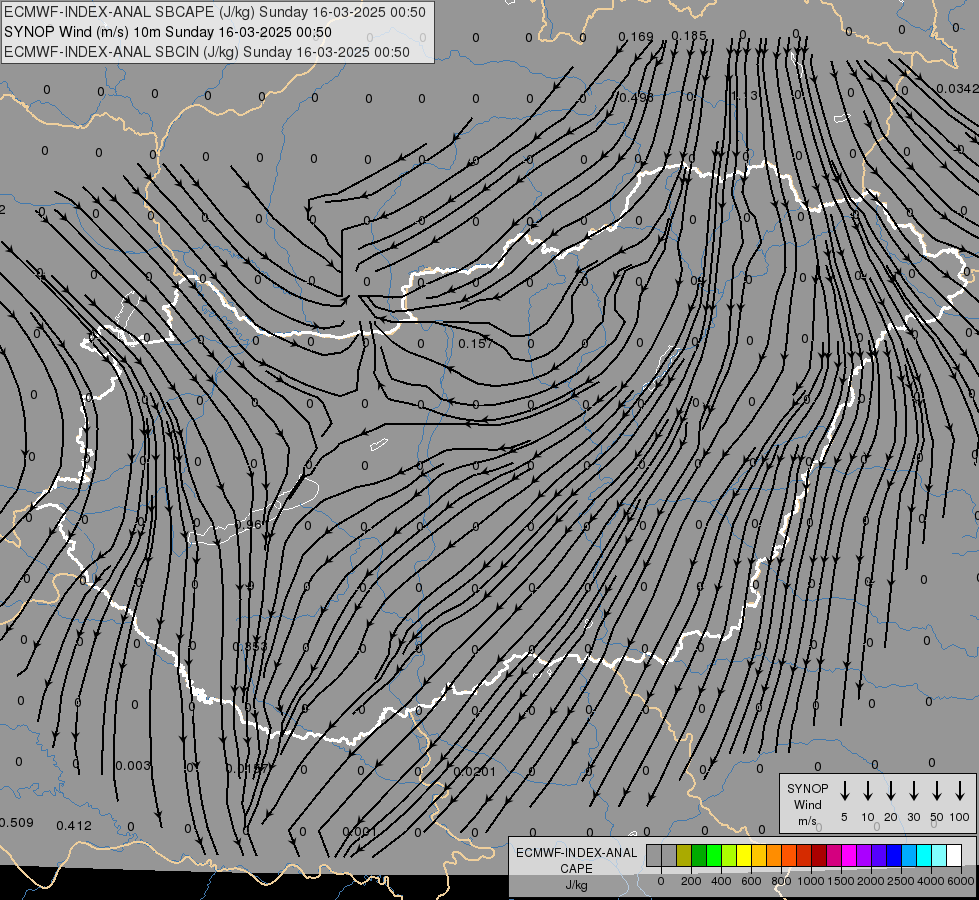Click the SBCAPE layer title line
The image size is (979, 900).
[x=215, y=12]
